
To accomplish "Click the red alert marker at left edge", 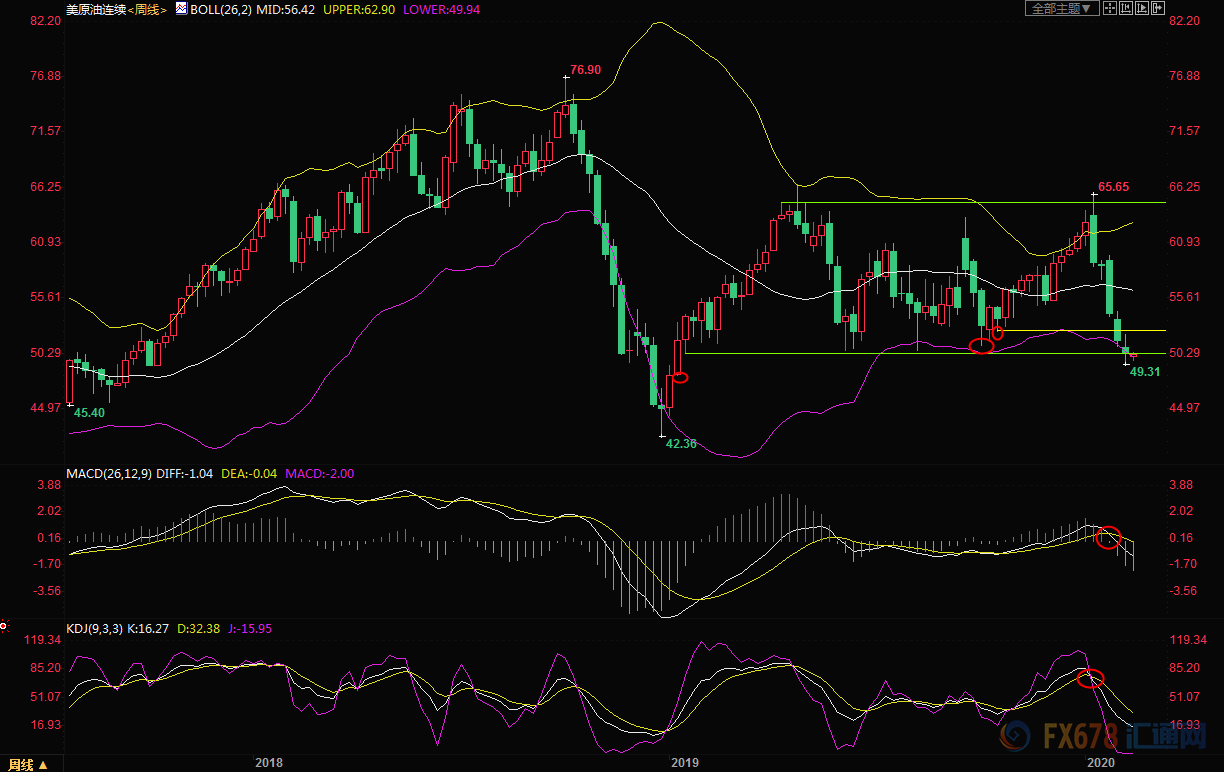I will (x=4, y=627).
